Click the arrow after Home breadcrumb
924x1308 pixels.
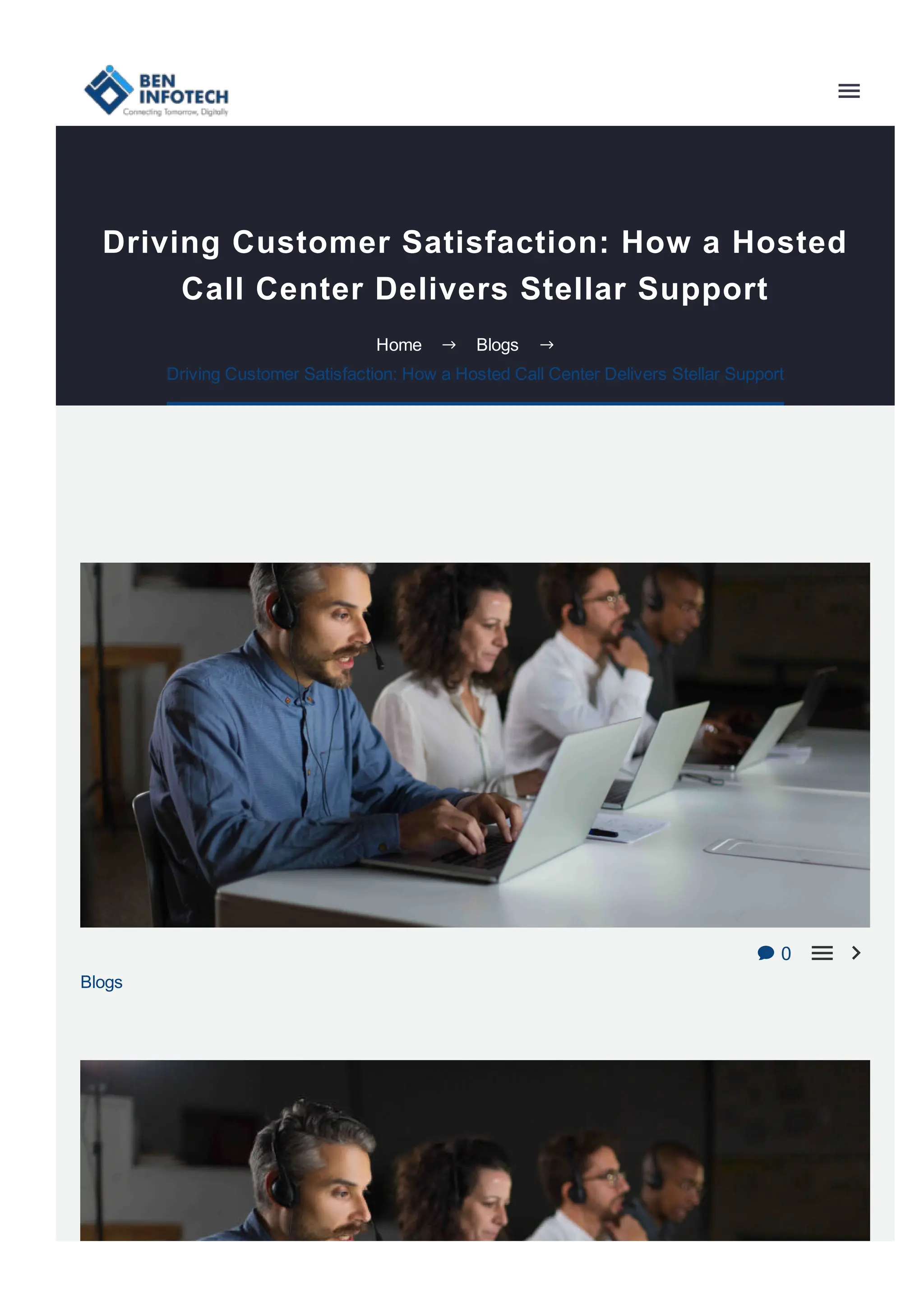coord(448,345)
